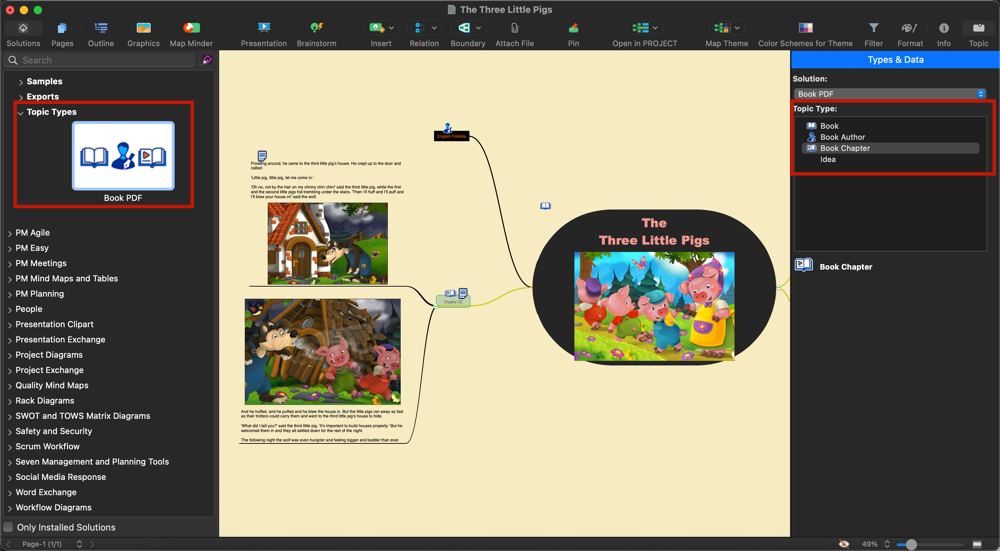Image resolution: width=1000 pixels, height=551 pixels.
Task: Expand Scrum Workflow solution group
Action: click(x=10, y=447)
